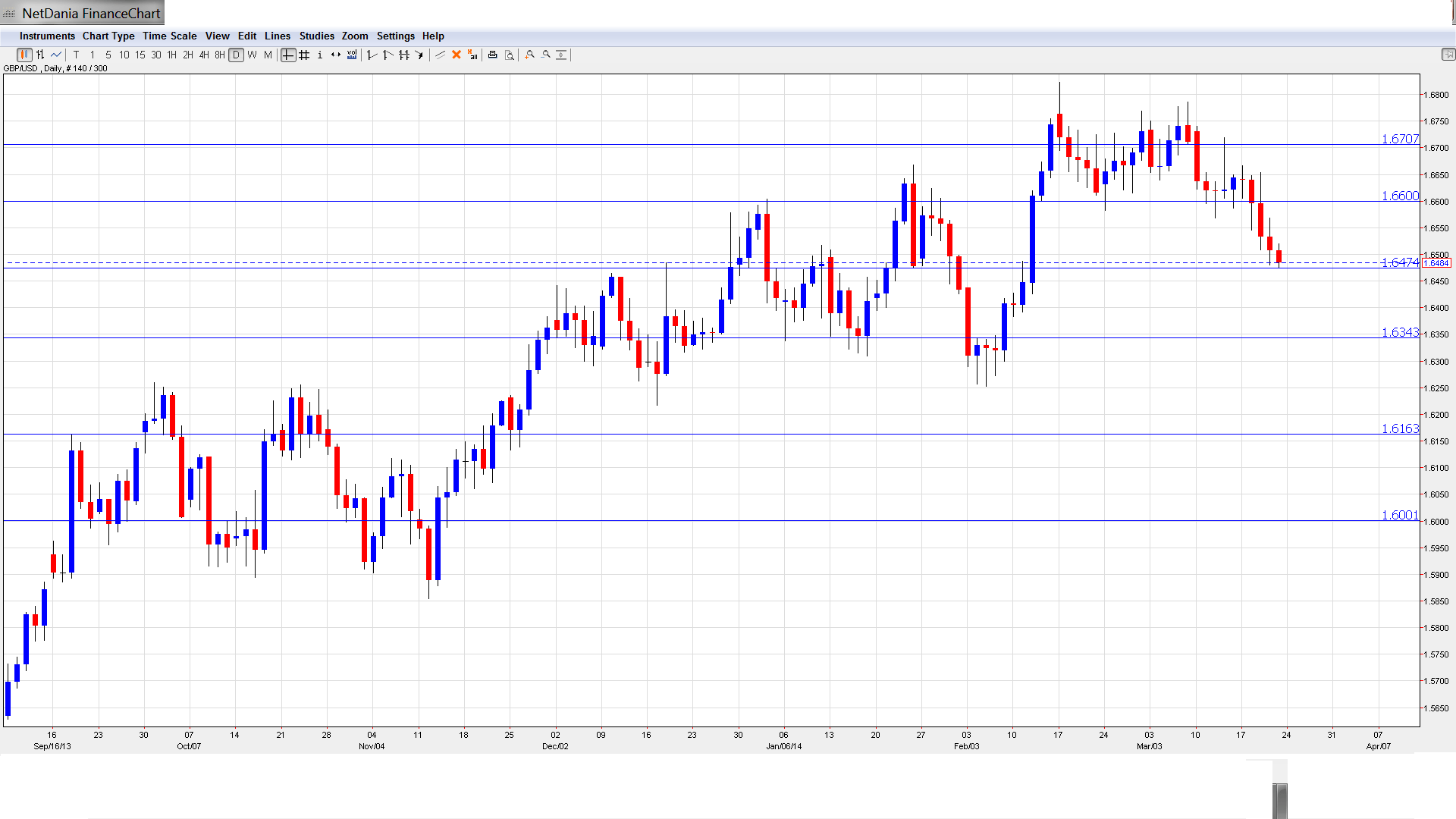This screenshot has height=819, width=1456.
Task: Select the 30 minute time scale
Action: (156, 55)
